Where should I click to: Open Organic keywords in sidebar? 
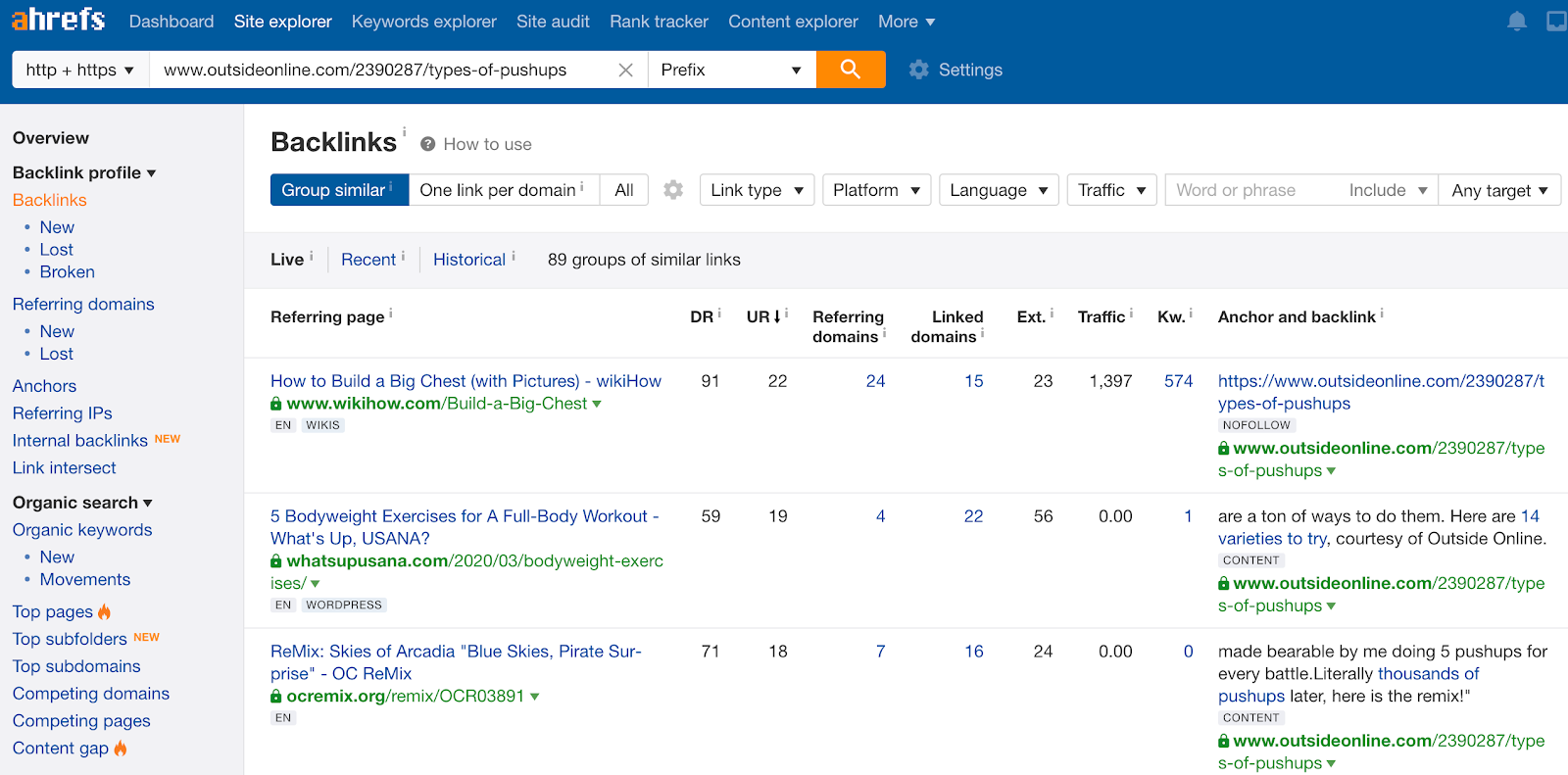click(x=82, y=530)
